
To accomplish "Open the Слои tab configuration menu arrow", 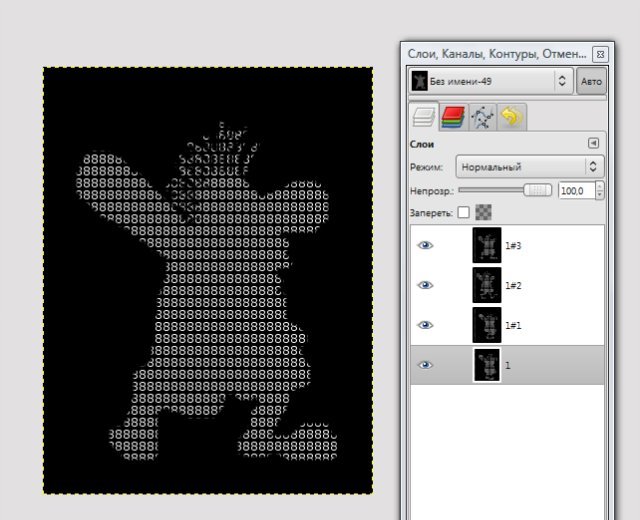I will (593, 143).
